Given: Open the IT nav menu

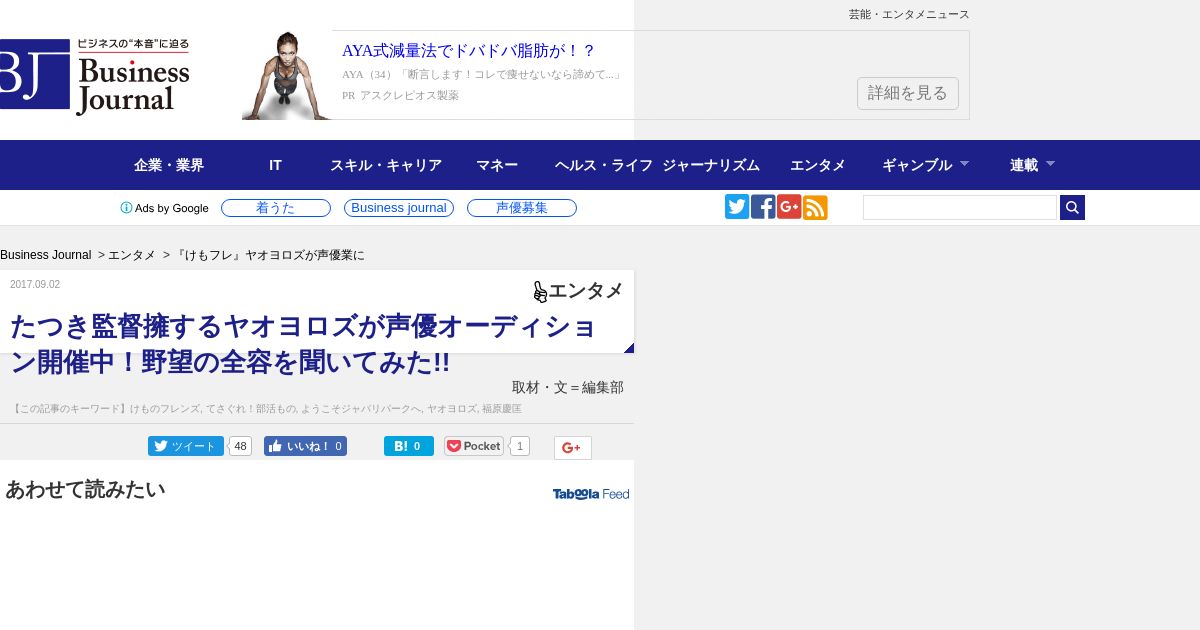Looking at the screenshot, I should coord(275,165).
